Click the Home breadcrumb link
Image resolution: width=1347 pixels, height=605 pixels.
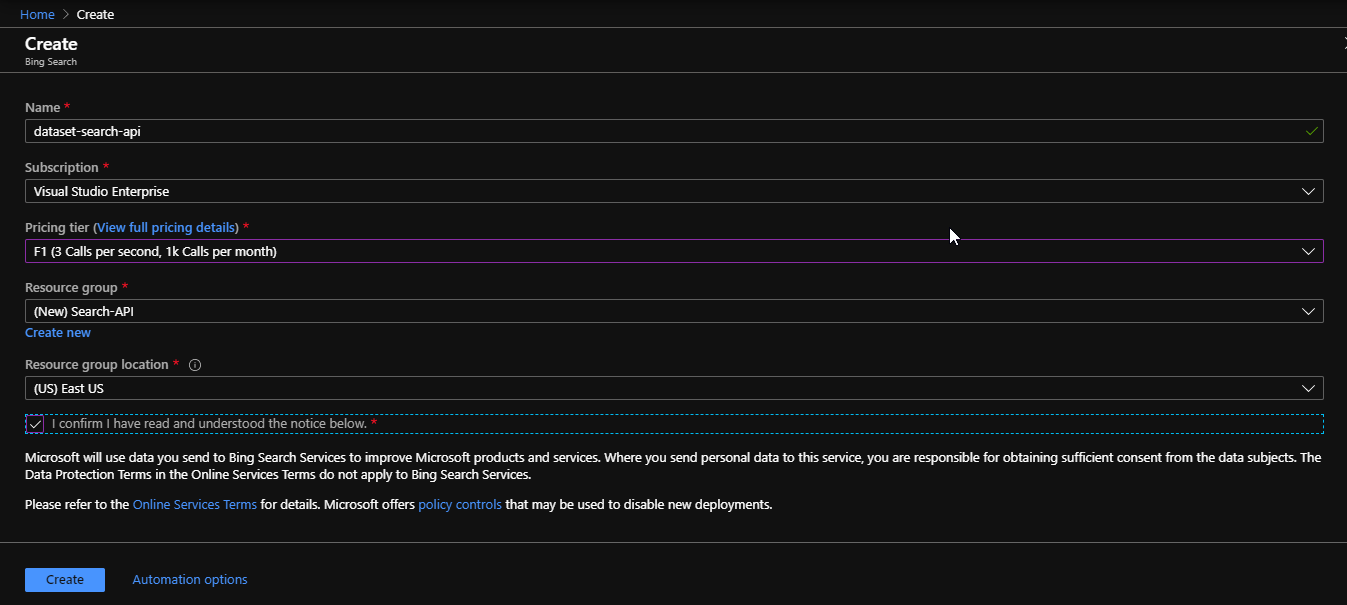(x=37, y=14)
